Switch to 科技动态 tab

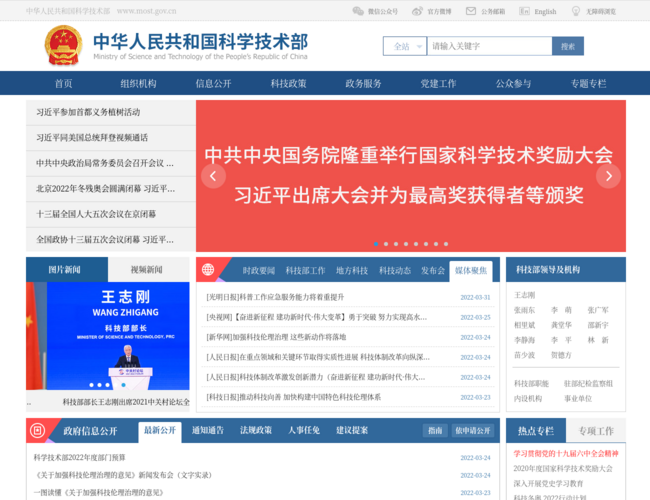click(x=395, y=271)
